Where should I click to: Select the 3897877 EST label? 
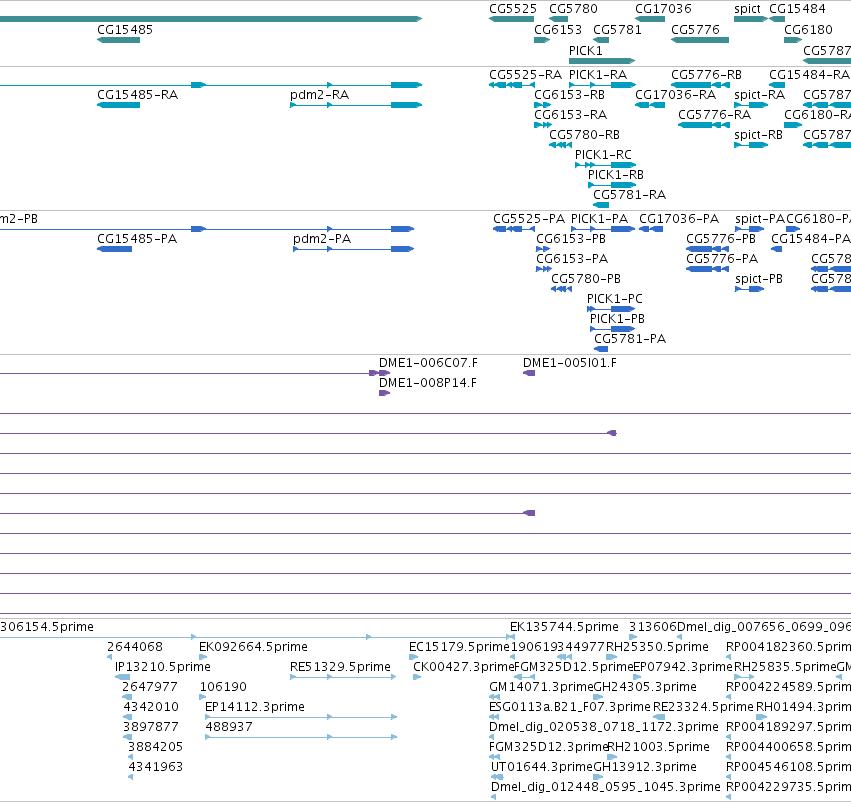[151, 727]
